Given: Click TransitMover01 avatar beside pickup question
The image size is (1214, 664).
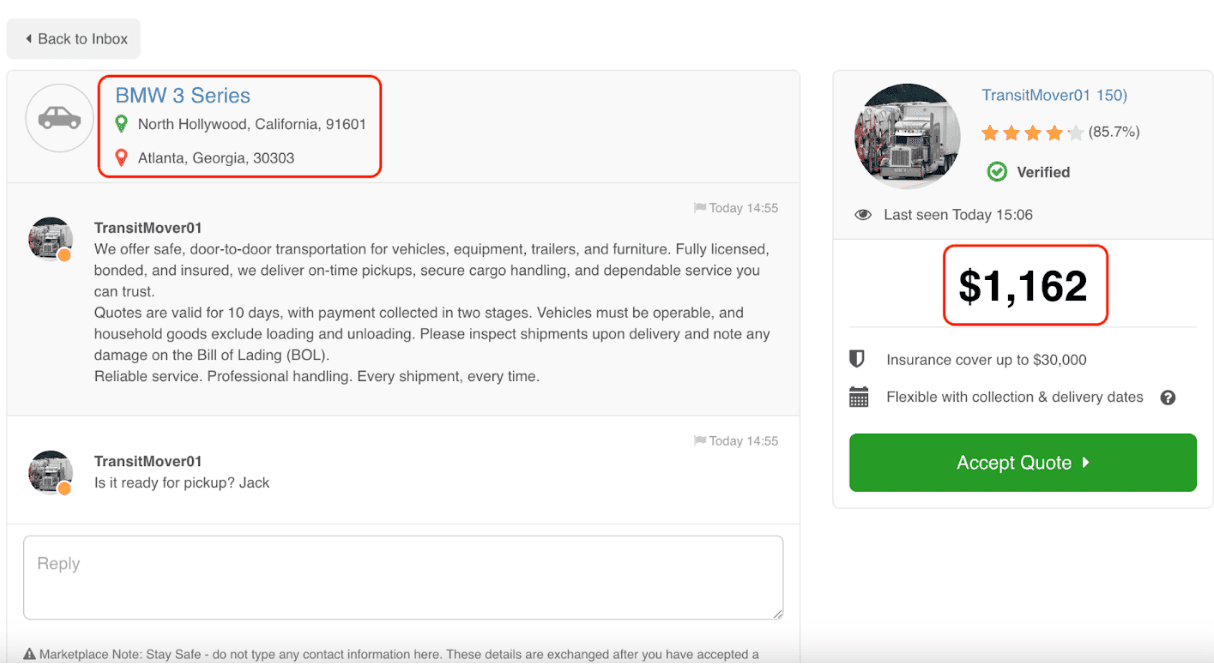Looking at the screenshot, I should [x=50, y=472].
